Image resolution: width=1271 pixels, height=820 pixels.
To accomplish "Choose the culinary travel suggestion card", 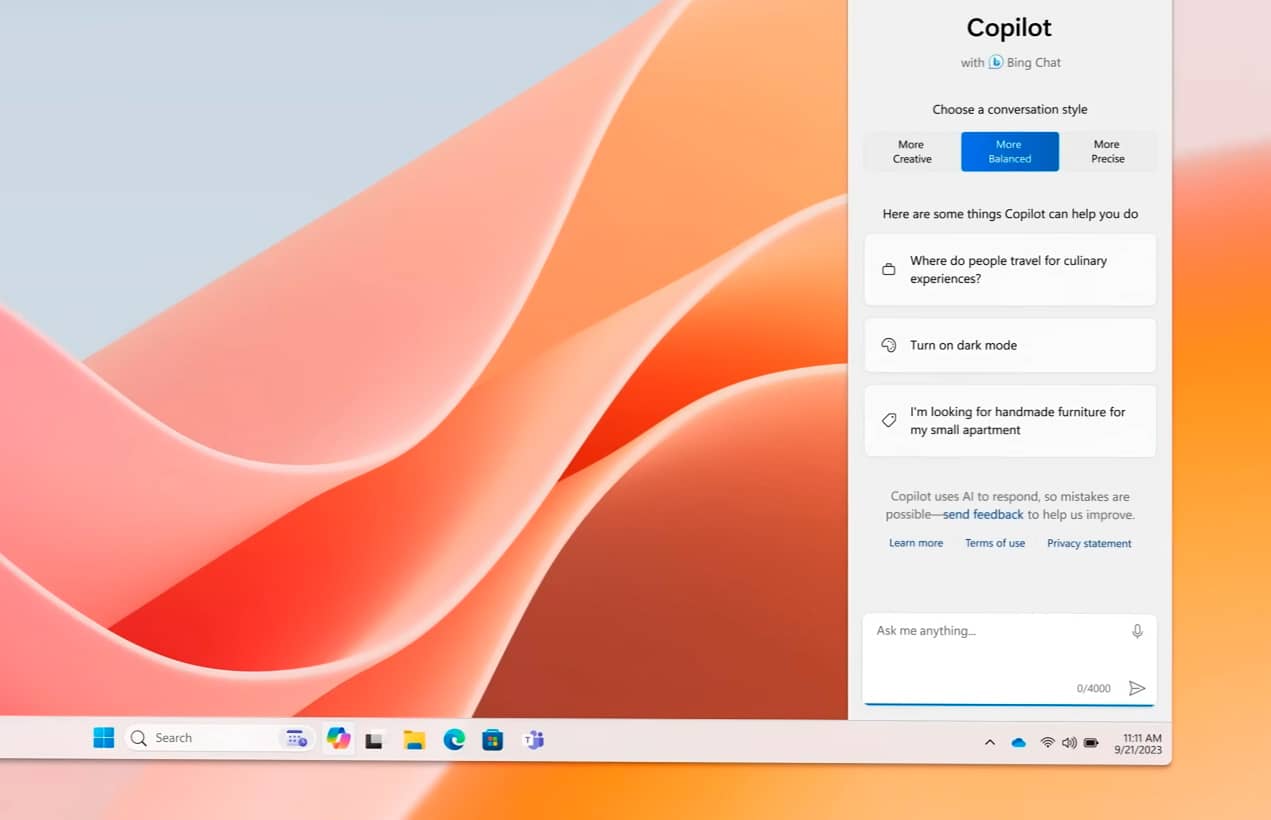I will pyautogui.click(x=1009, y=270).
